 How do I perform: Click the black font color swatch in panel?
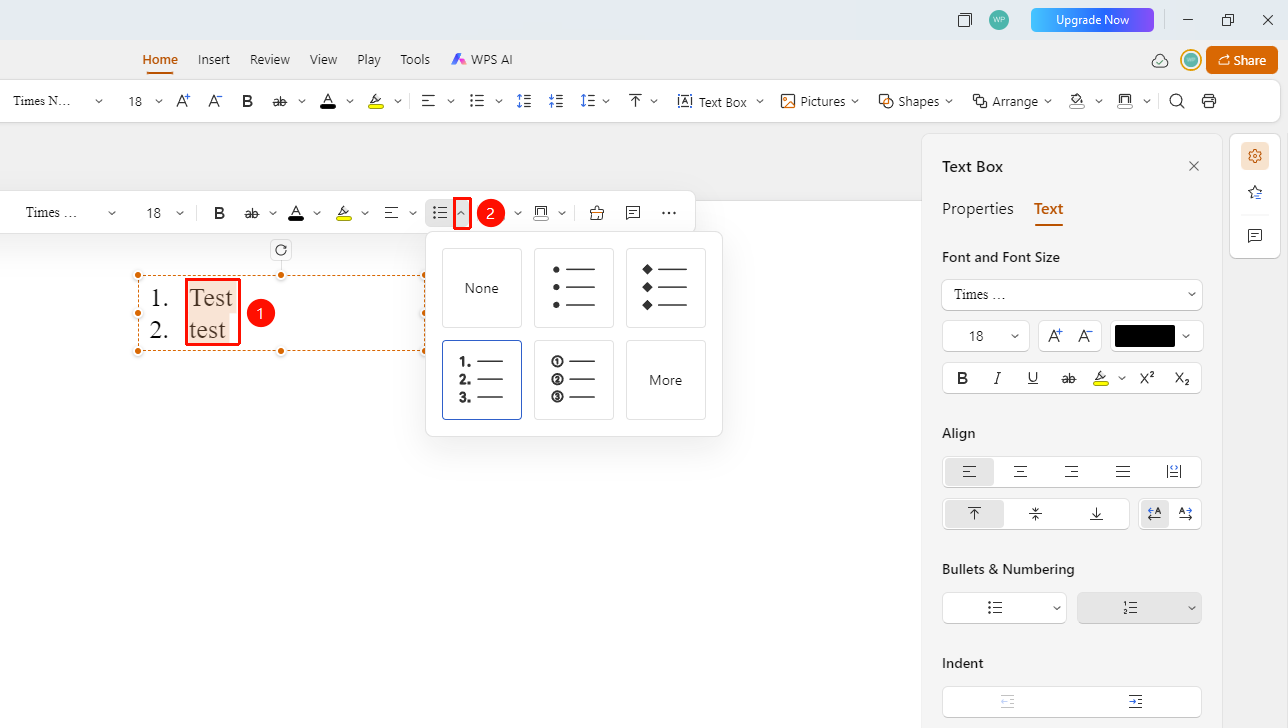point(1145,336)
